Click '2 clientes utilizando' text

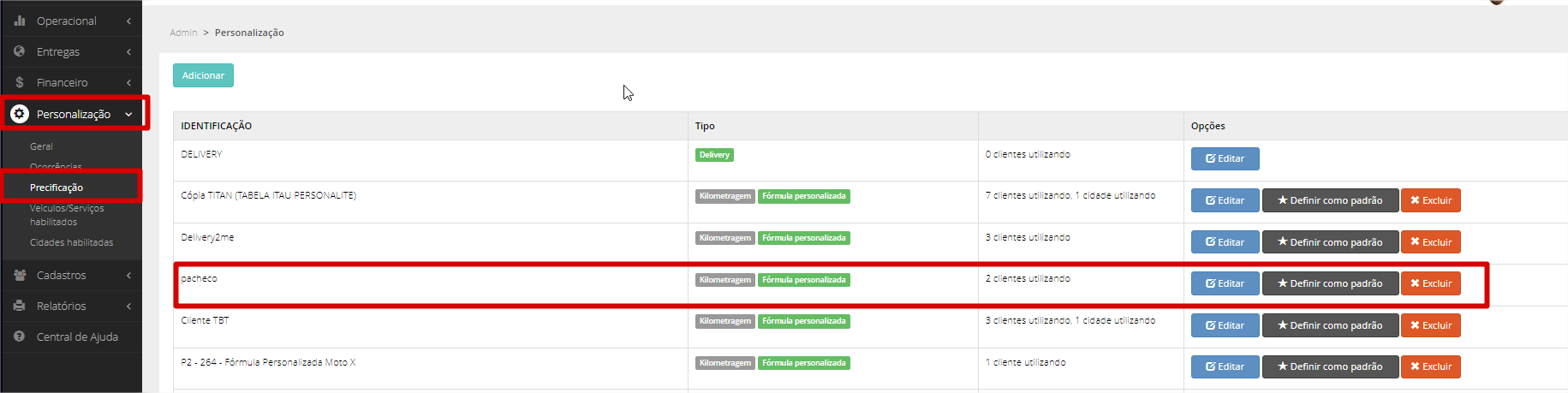coord(1028,278)
